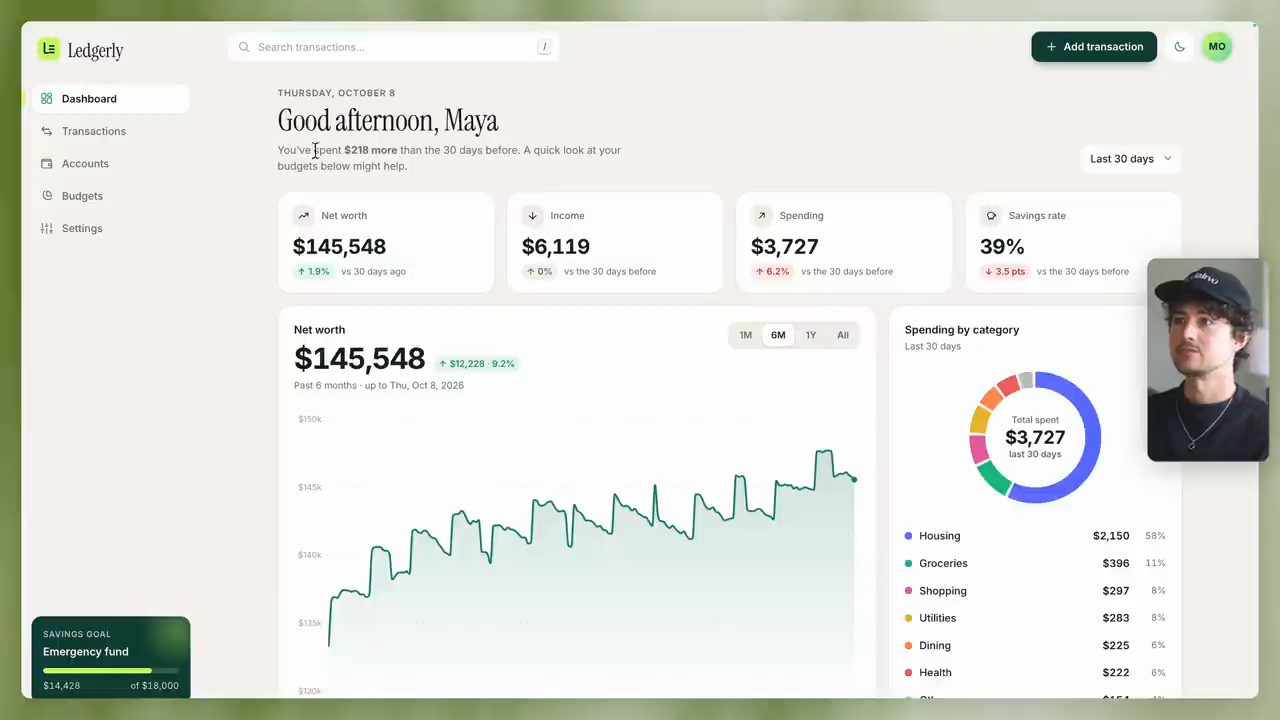Click the slash shortcut badge in search
Viewport: 1280px width, 720px height.
(x=544, y=47)
